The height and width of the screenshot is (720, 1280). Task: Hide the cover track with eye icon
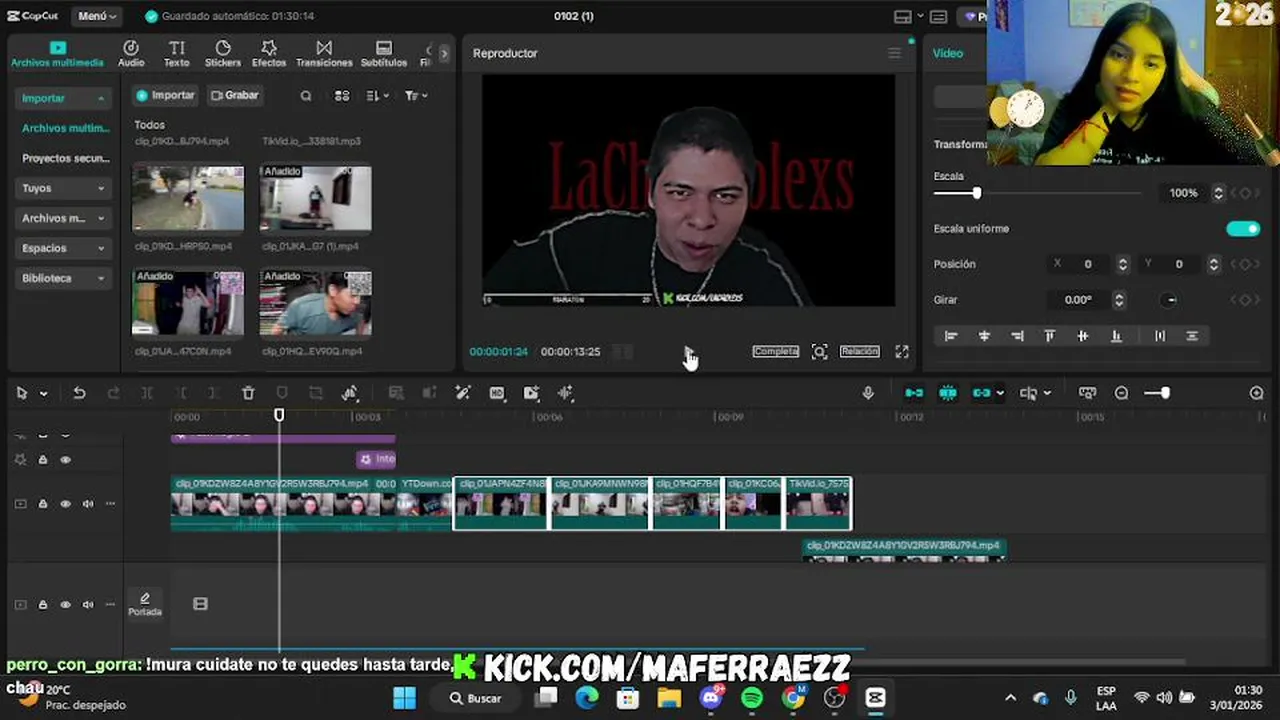tap(65, 605)
